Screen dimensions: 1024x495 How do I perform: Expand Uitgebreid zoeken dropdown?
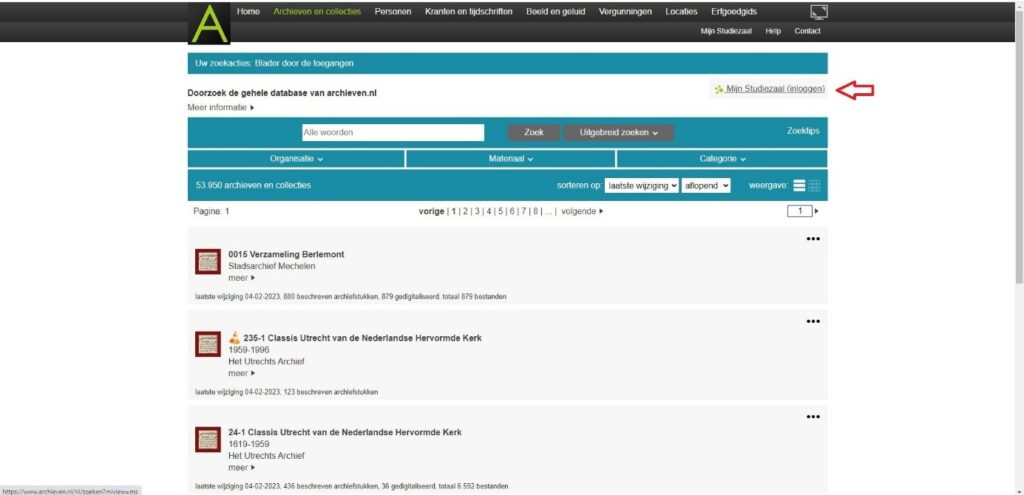618,133
